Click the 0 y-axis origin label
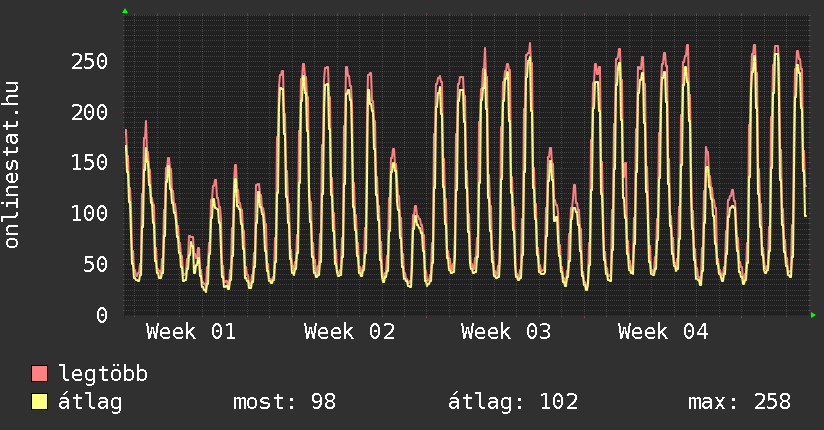 click(101, 315)
